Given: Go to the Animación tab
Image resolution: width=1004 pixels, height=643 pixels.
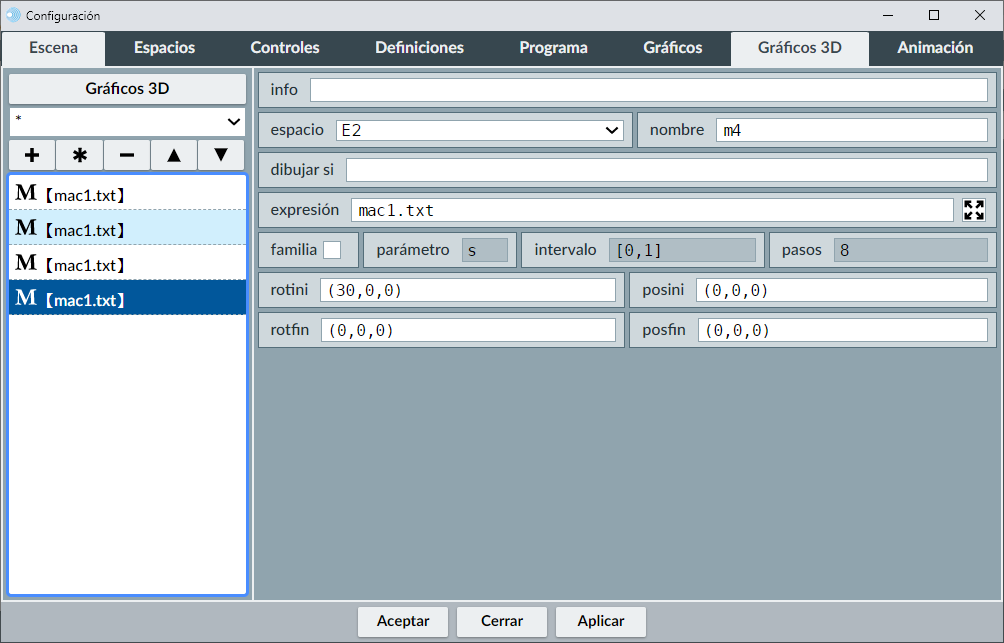Looking at the screenshot, I should coord(935,48).
